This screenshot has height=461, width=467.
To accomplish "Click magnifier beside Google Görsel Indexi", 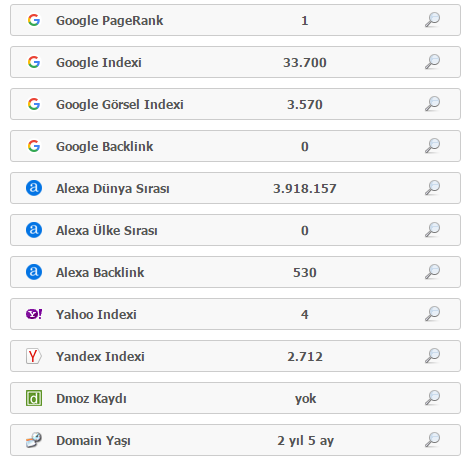I will [x=432, y=104].
